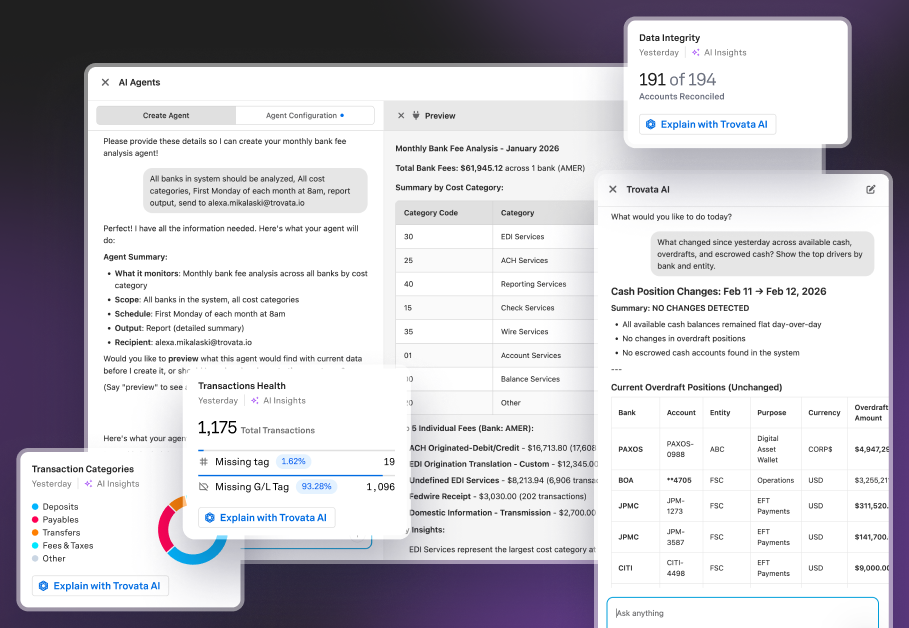Image resolution: width=909 pixels, height=628 pixels.
Task: Click the new chat edit icon
Action: 870,189
